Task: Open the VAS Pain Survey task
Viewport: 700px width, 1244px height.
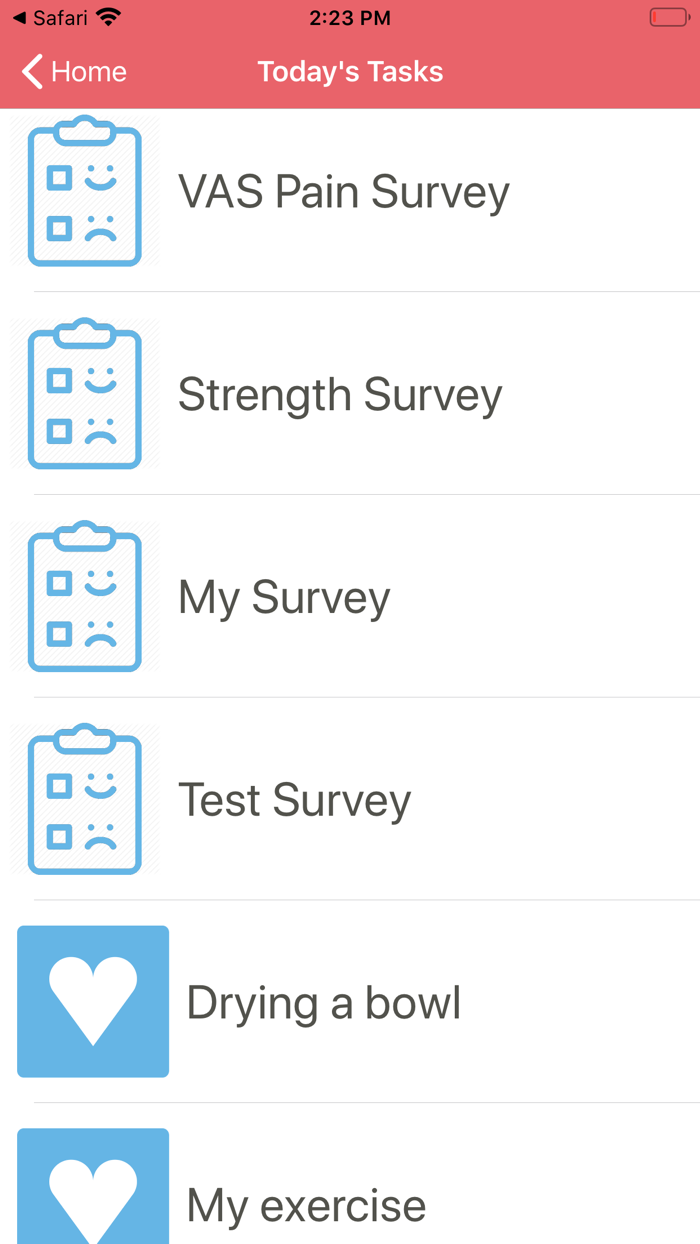Action: click(x=343, y=191)
